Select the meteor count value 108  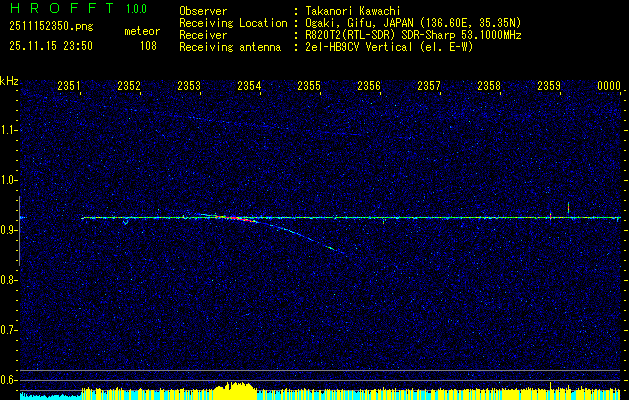(148, 46)
